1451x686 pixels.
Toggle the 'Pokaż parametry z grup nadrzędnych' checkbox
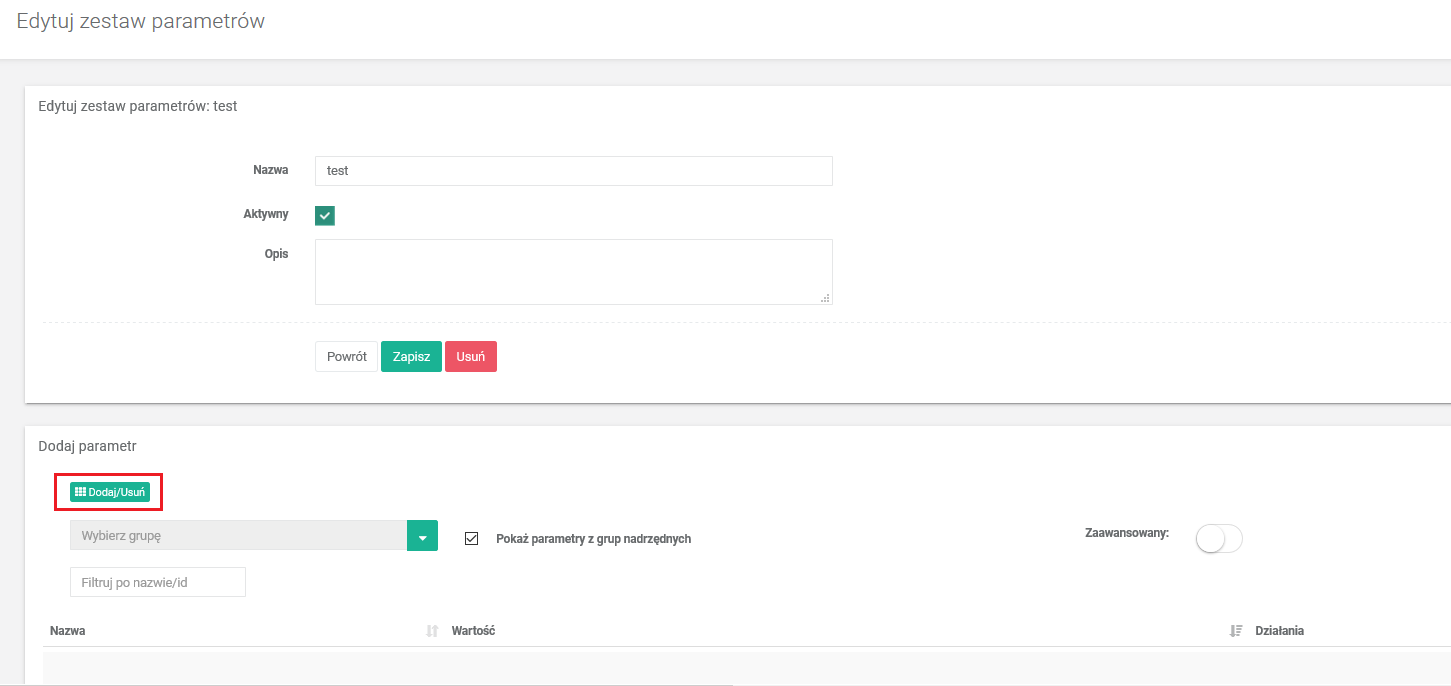tap(472, 538)
